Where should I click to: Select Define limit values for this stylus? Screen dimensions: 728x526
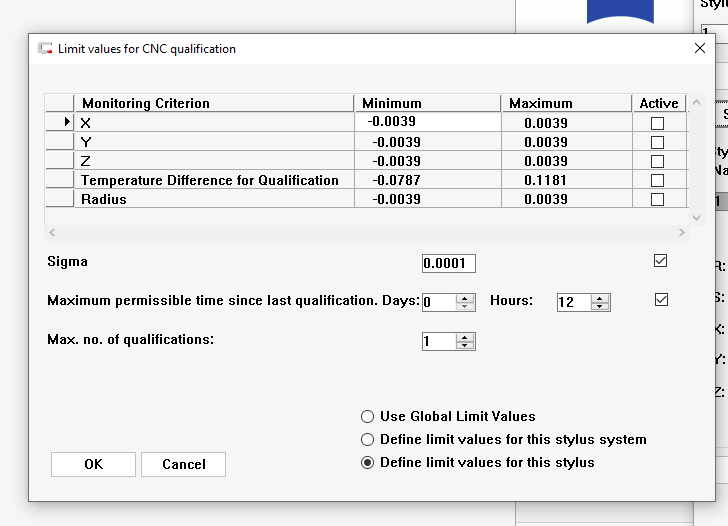(x=368, y=462)
